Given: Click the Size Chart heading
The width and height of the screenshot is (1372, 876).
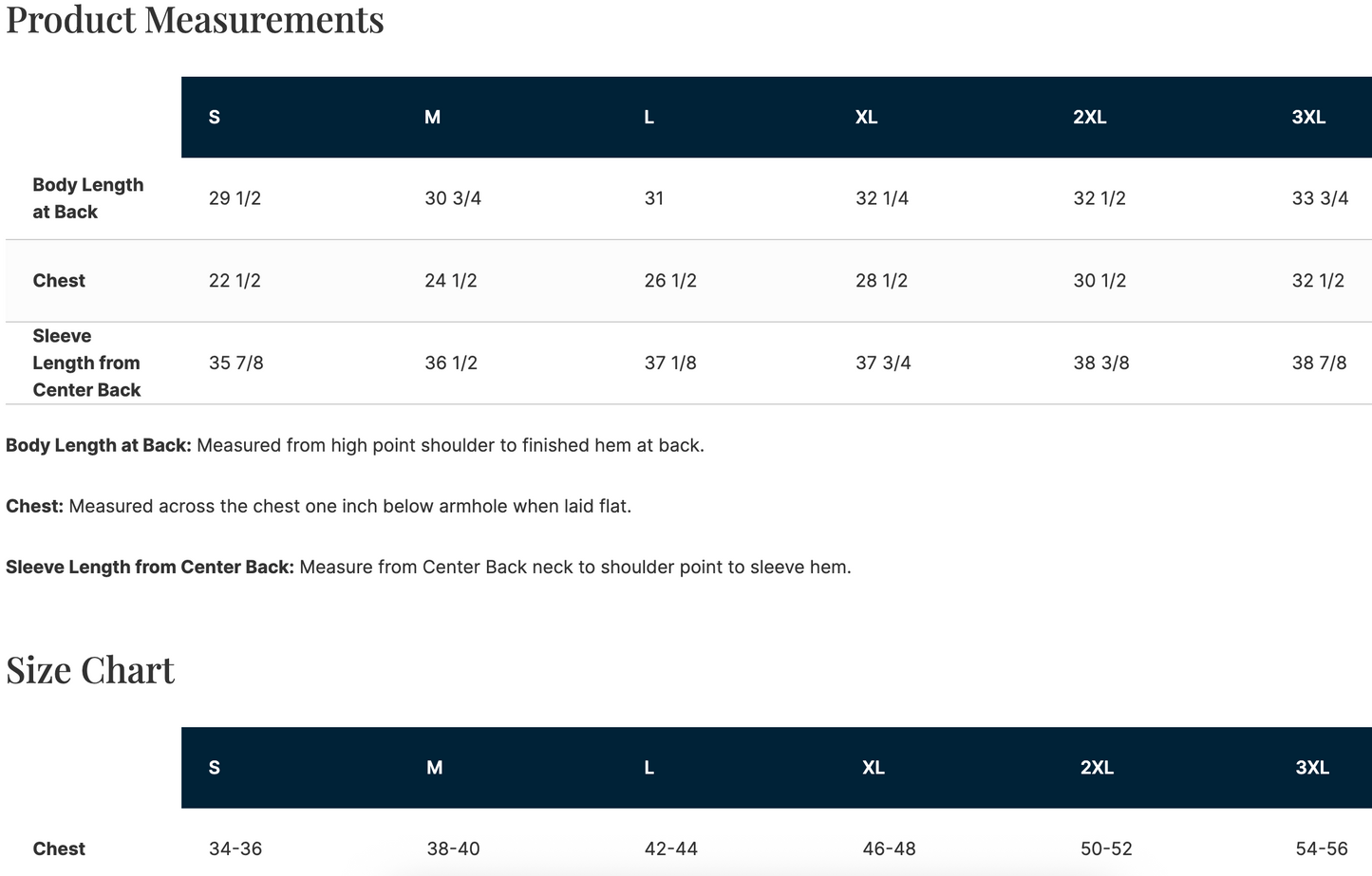Looking at the screenshot, I should pyautogui.click(x=90, y=670).
